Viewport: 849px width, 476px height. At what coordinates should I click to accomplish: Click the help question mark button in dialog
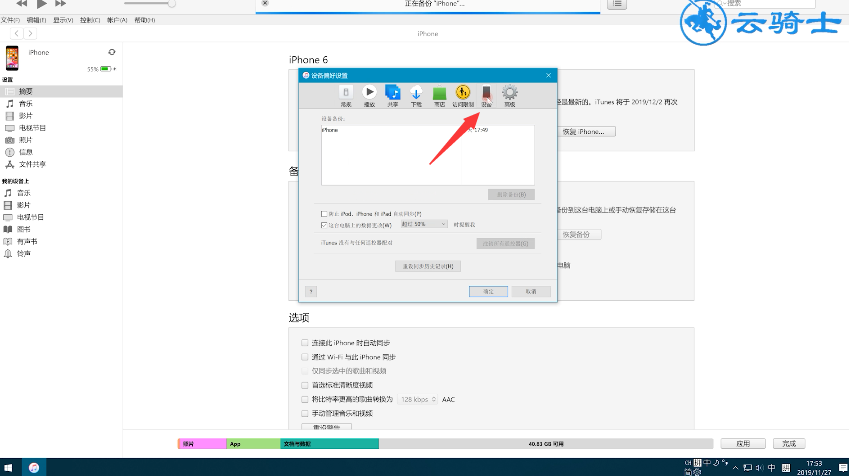coord(311,291)
